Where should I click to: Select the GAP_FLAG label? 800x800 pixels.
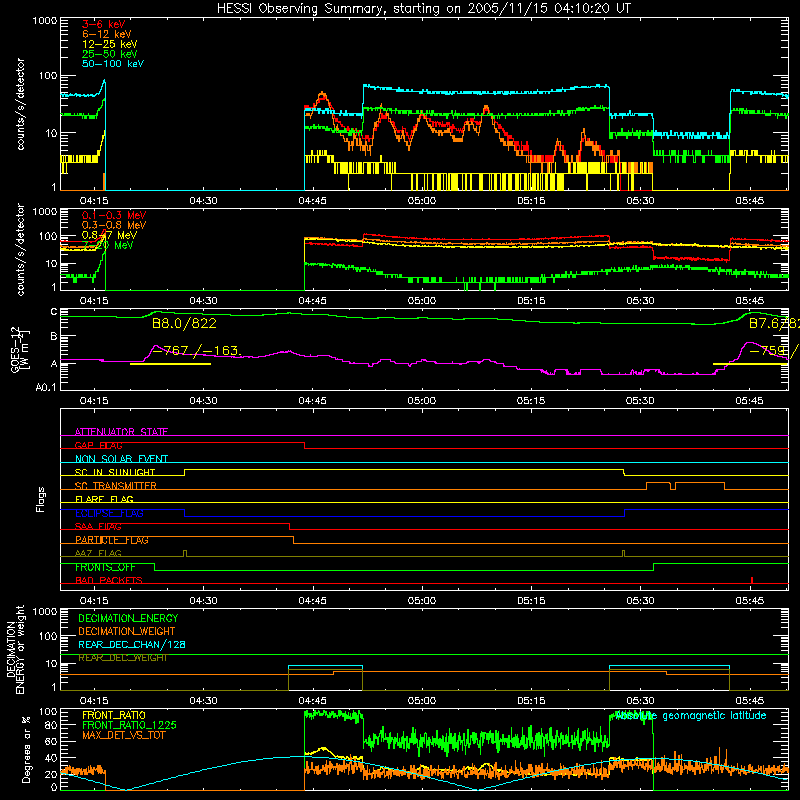[98, 445]
